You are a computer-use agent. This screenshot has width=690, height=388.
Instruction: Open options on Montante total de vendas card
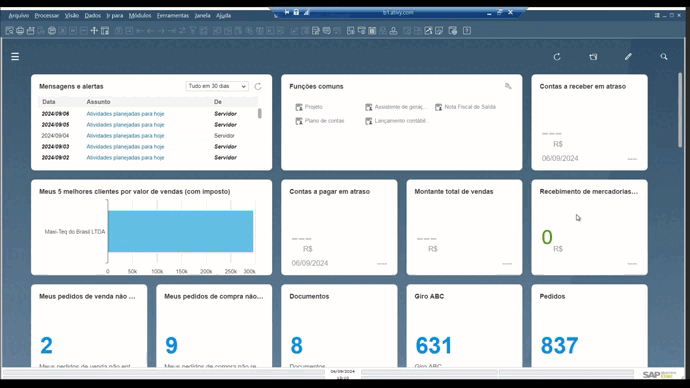pyautogui.click(x=507, y=264)
